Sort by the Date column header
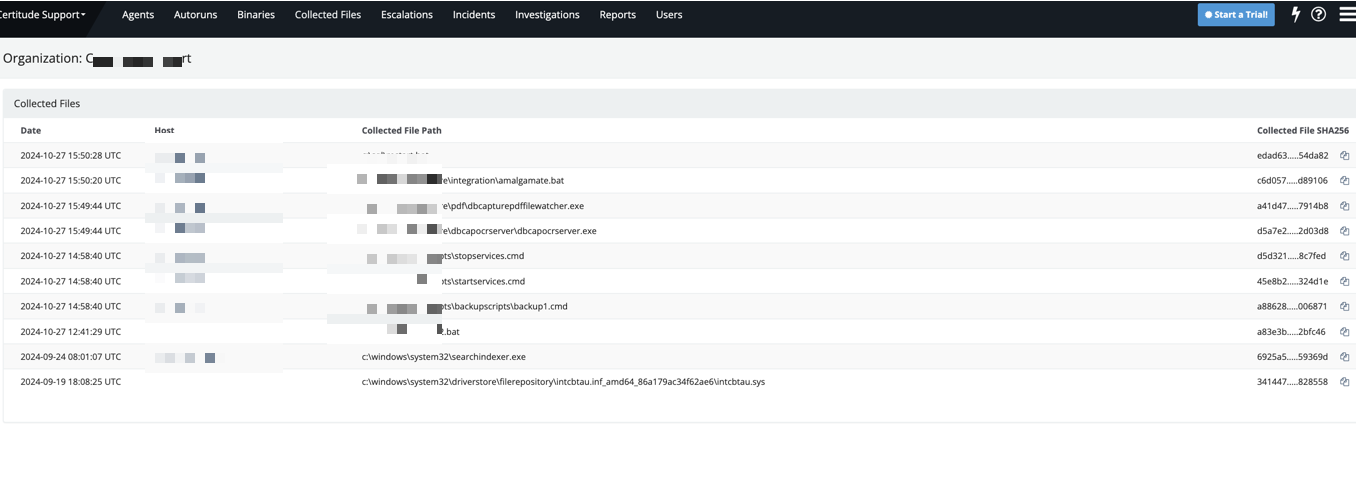 (x=31, y=131)
